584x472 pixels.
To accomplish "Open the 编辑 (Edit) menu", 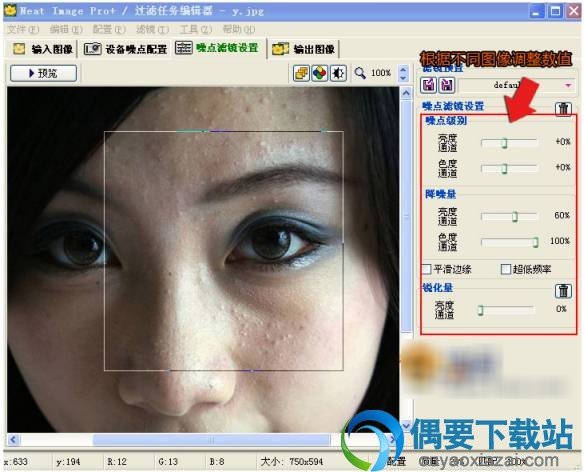I will [66, 29].
